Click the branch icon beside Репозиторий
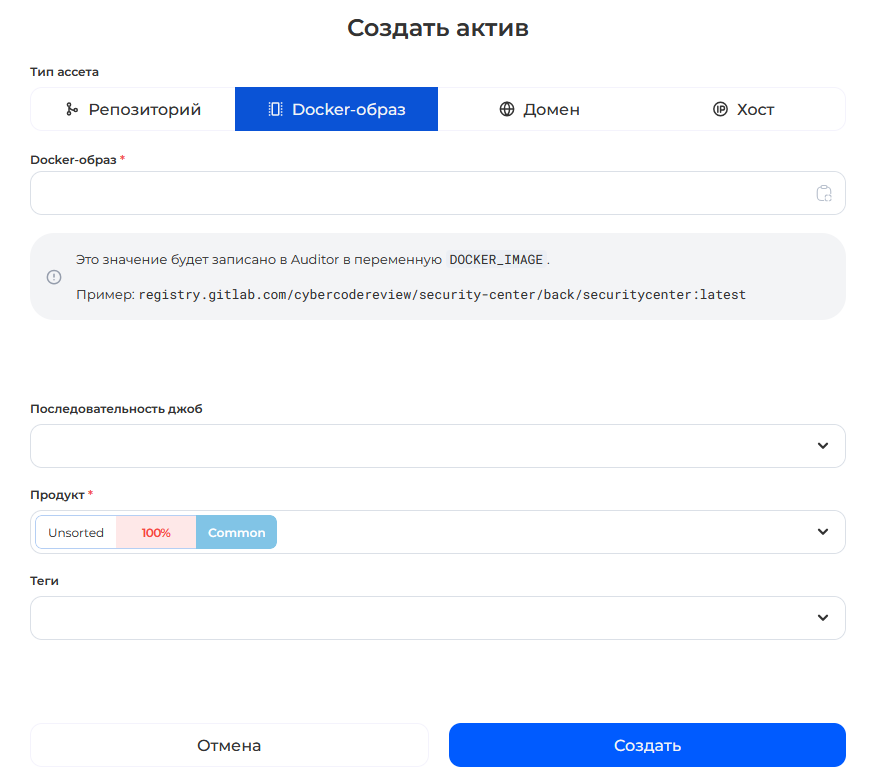878x780 pixels. pos(72,110)
